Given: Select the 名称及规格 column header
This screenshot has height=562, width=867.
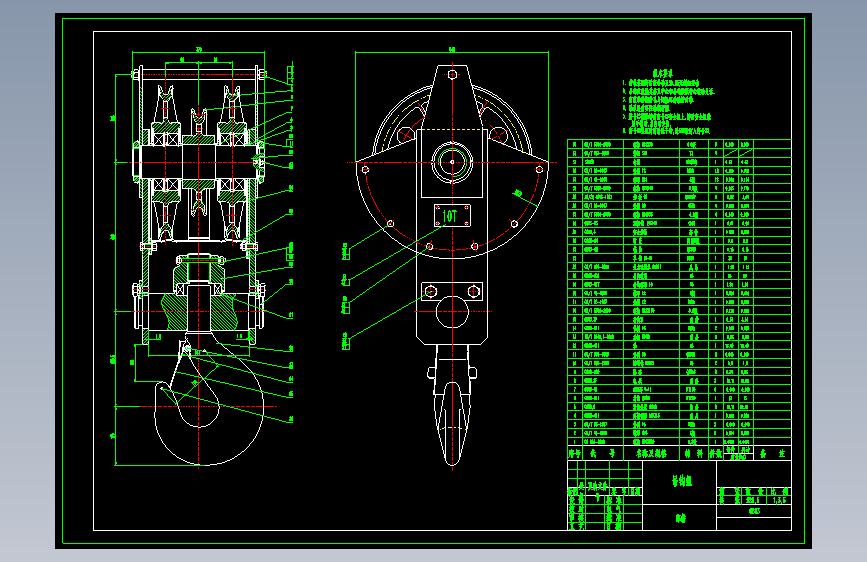Looking at the screenshot, I should click(x=651, y=454).
